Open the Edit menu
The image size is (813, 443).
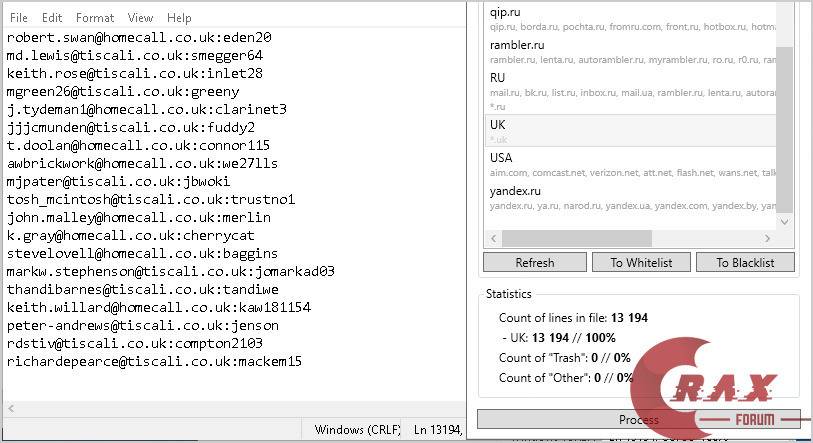tap(52, 18)
